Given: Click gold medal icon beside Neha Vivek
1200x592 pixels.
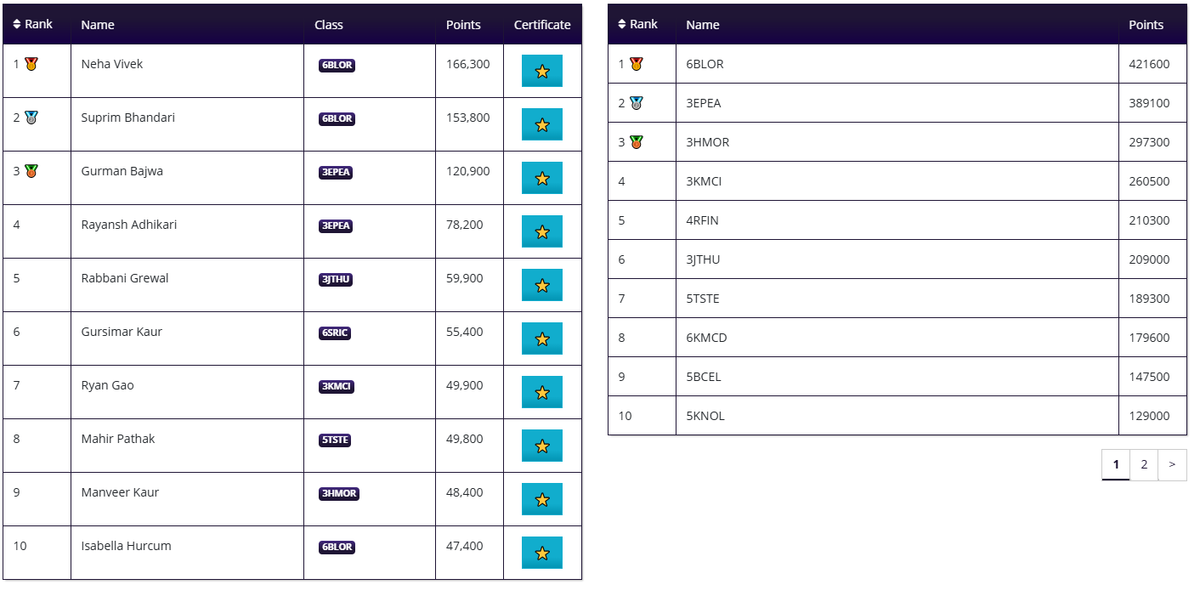Looking at the screenshot, I should coord(32,64).
